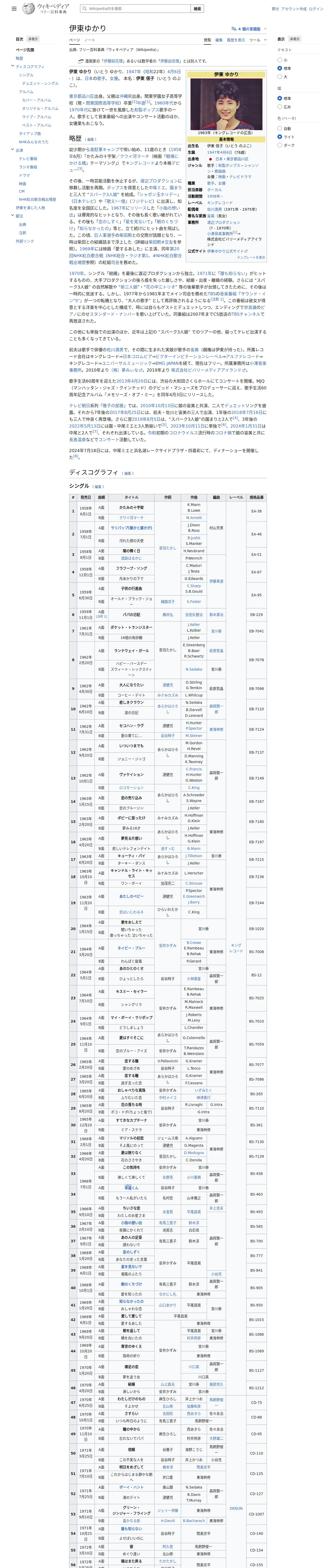336x1568 pixels.
Task: Select width 広め radio button
Action: click(280, 107)
